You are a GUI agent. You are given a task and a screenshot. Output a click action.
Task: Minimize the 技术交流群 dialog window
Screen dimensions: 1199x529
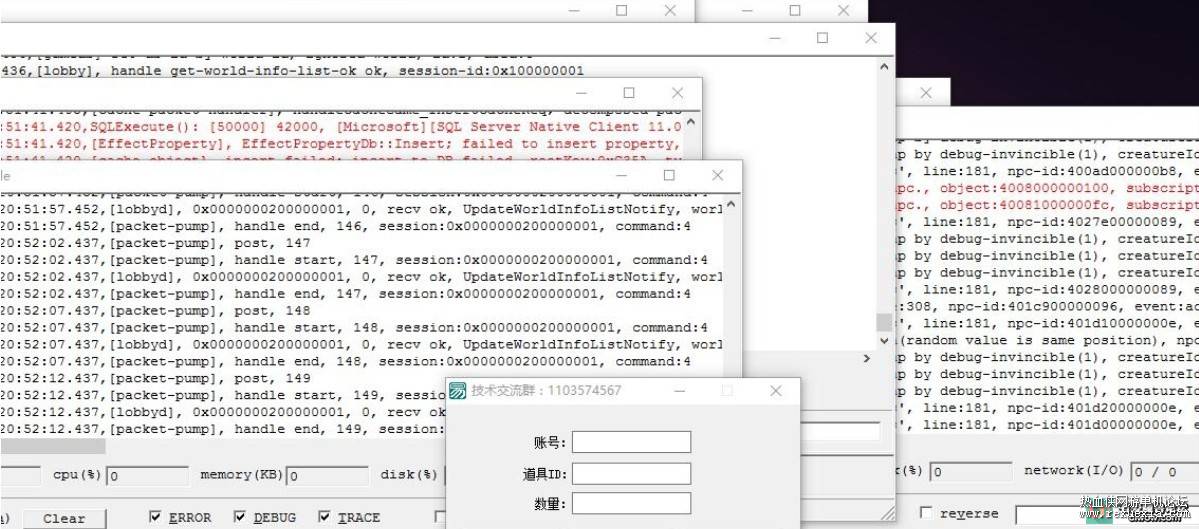click(x=680, y=391)
